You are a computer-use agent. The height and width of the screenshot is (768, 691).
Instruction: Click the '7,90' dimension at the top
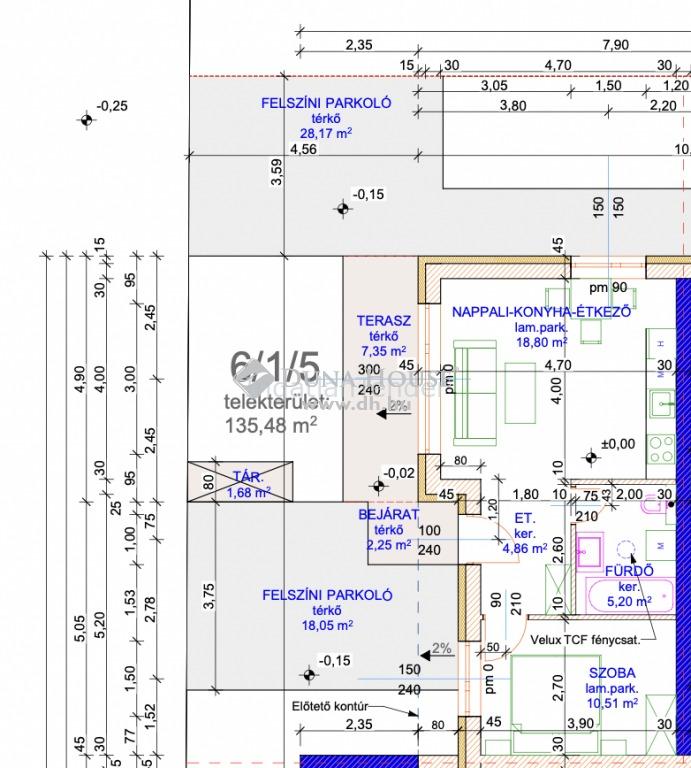(x=616, y=45)
